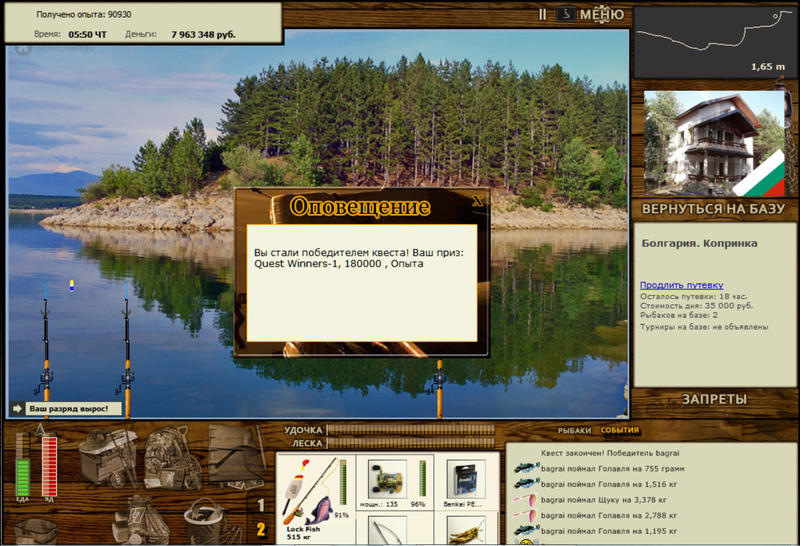Click event text bagrai поймал Щуку на 3,378 кг

604,500
